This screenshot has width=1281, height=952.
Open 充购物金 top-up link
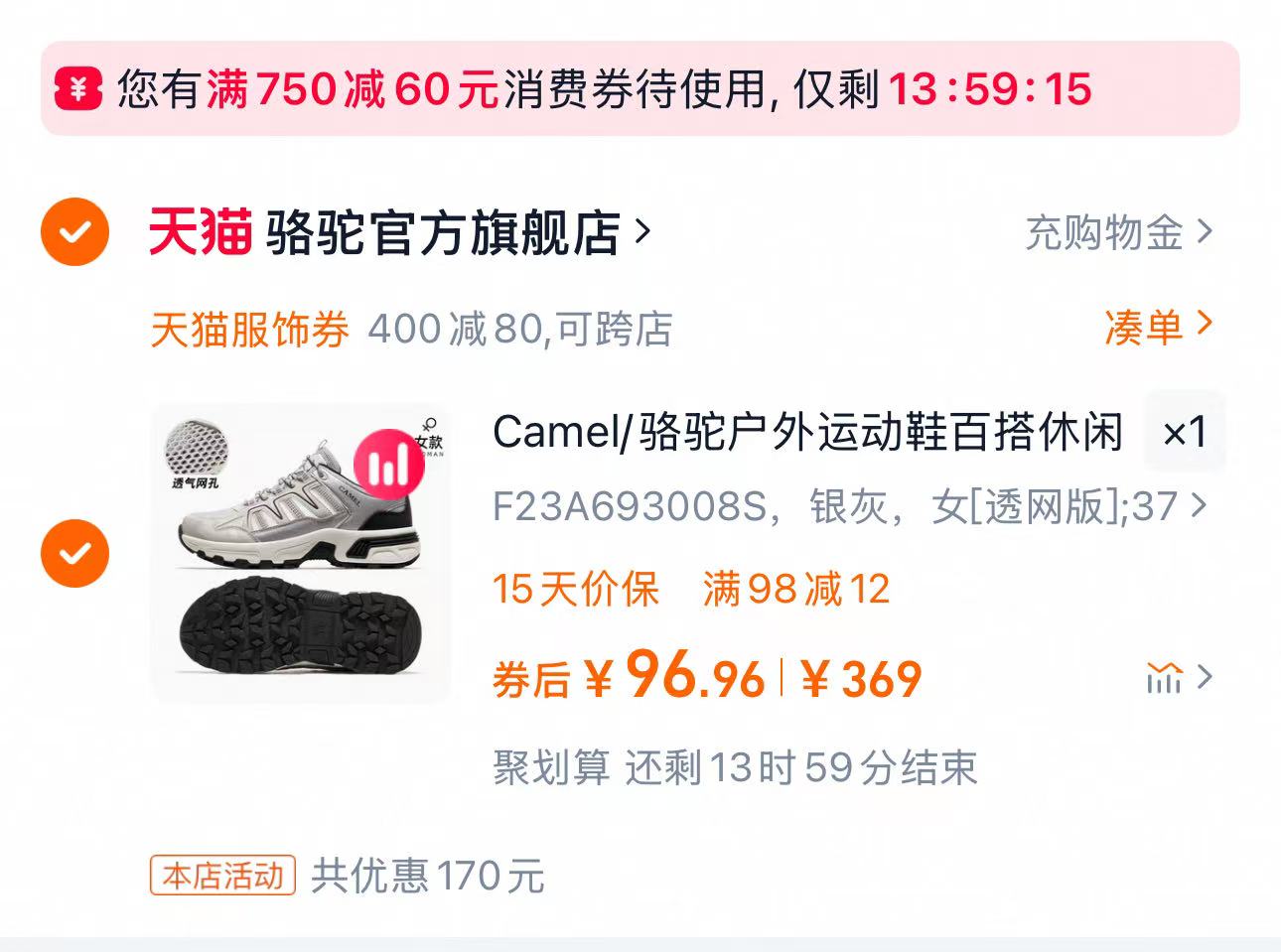pyautogui.click(x=1119, y=232)
